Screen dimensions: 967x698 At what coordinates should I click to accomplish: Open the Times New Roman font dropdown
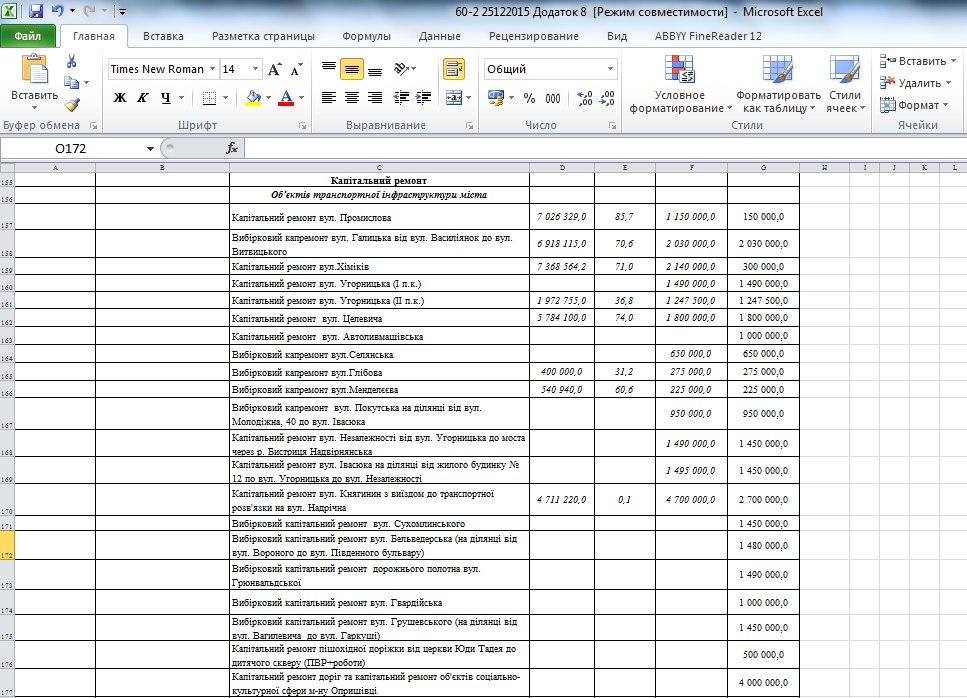212,69
